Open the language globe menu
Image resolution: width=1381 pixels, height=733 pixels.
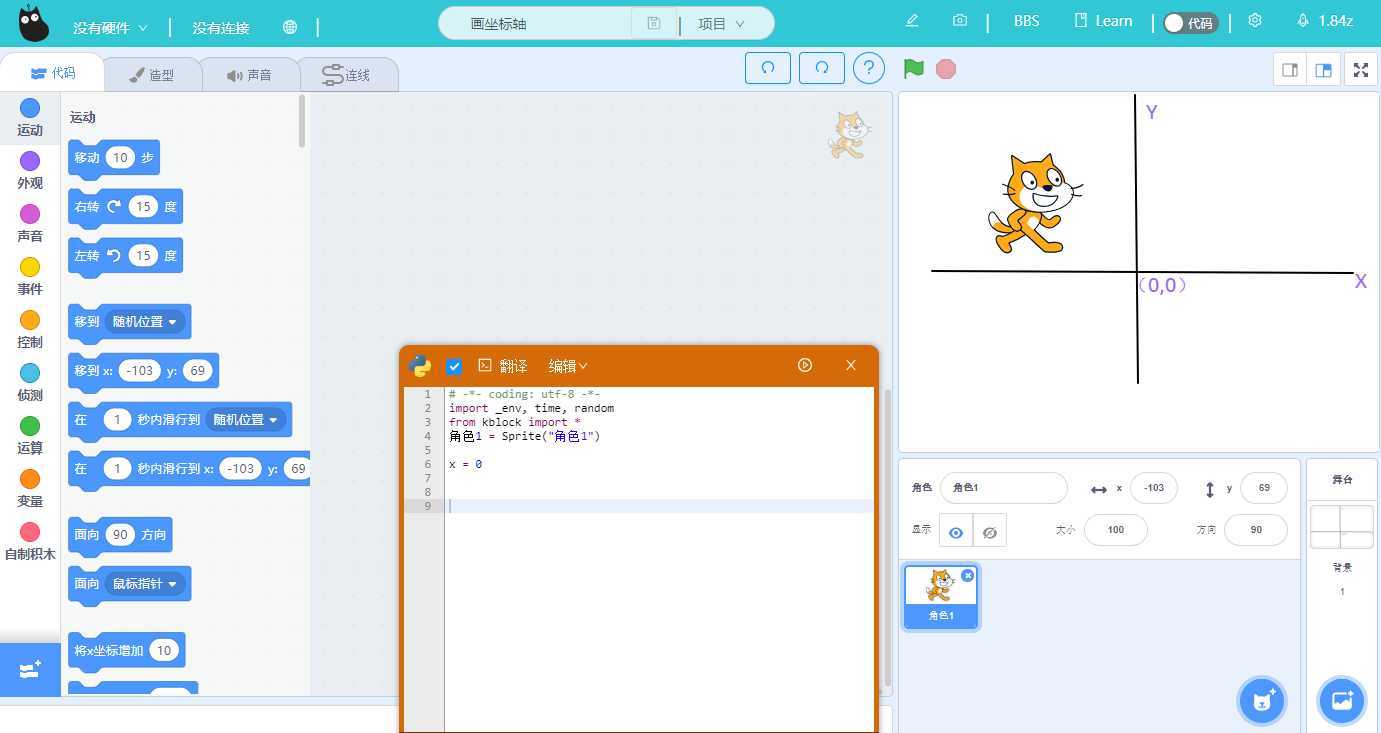[290, 27]
